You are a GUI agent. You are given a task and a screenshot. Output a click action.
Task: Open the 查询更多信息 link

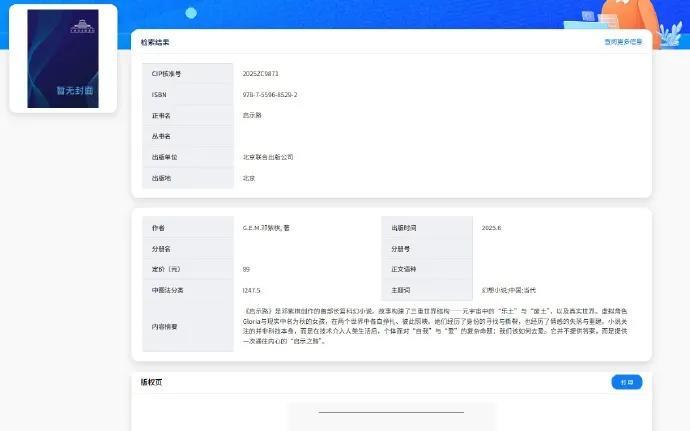coord(623,42)
